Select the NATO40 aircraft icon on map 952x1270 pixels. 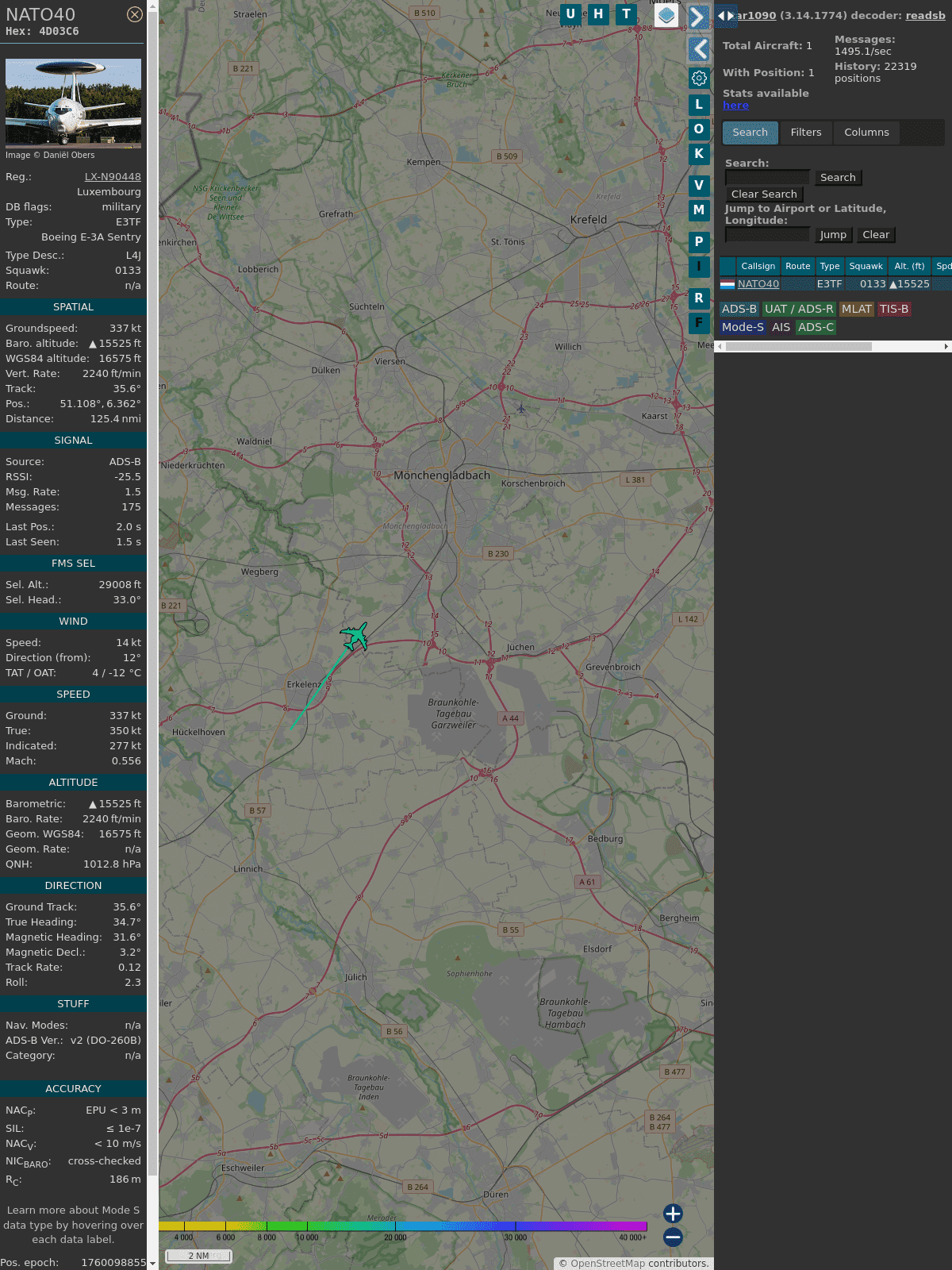pos(355,637)
